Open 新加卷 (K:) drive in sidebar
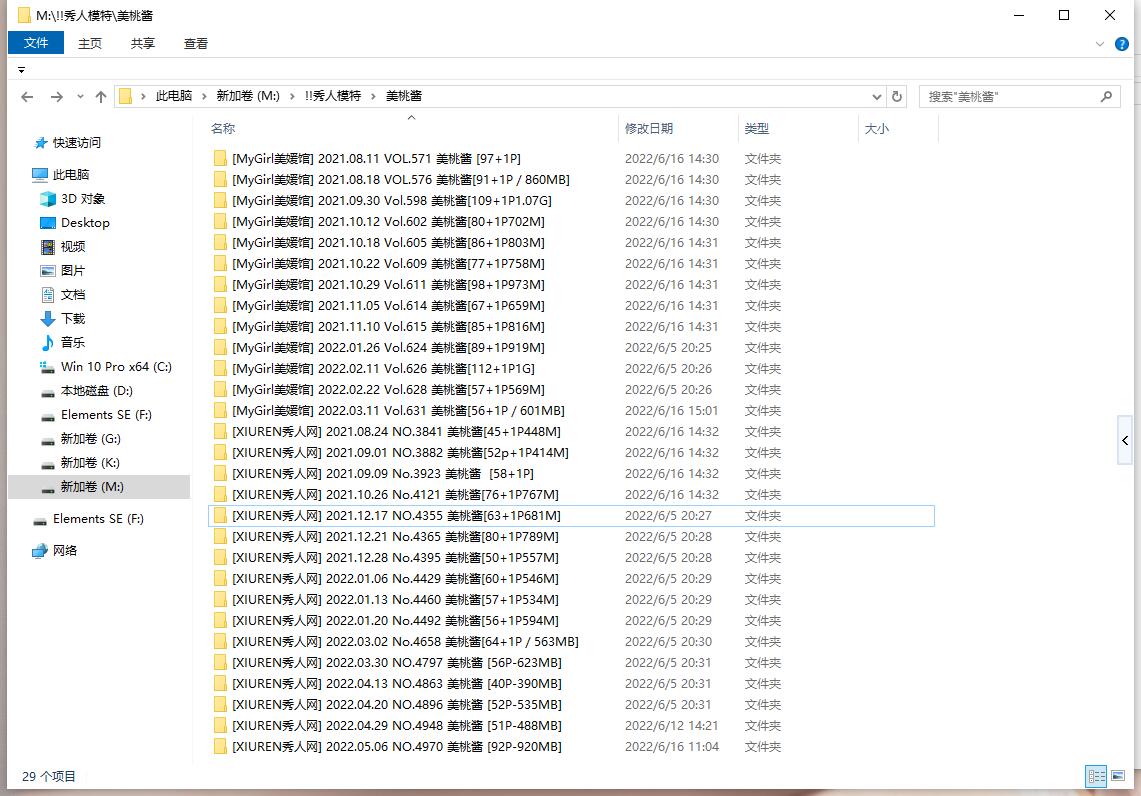This screenshot has width=1141, height=796. click(x=90, y=463)
